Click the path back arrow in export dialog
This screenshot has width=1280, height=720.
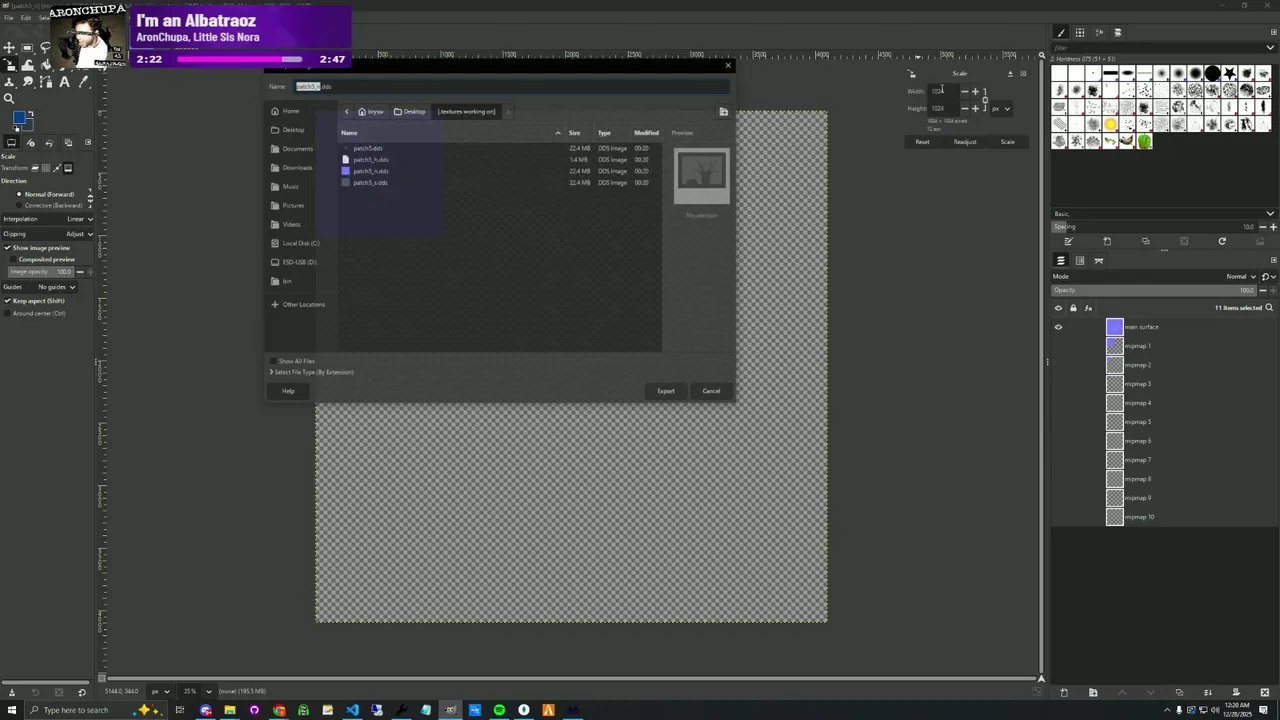[347, 111]
